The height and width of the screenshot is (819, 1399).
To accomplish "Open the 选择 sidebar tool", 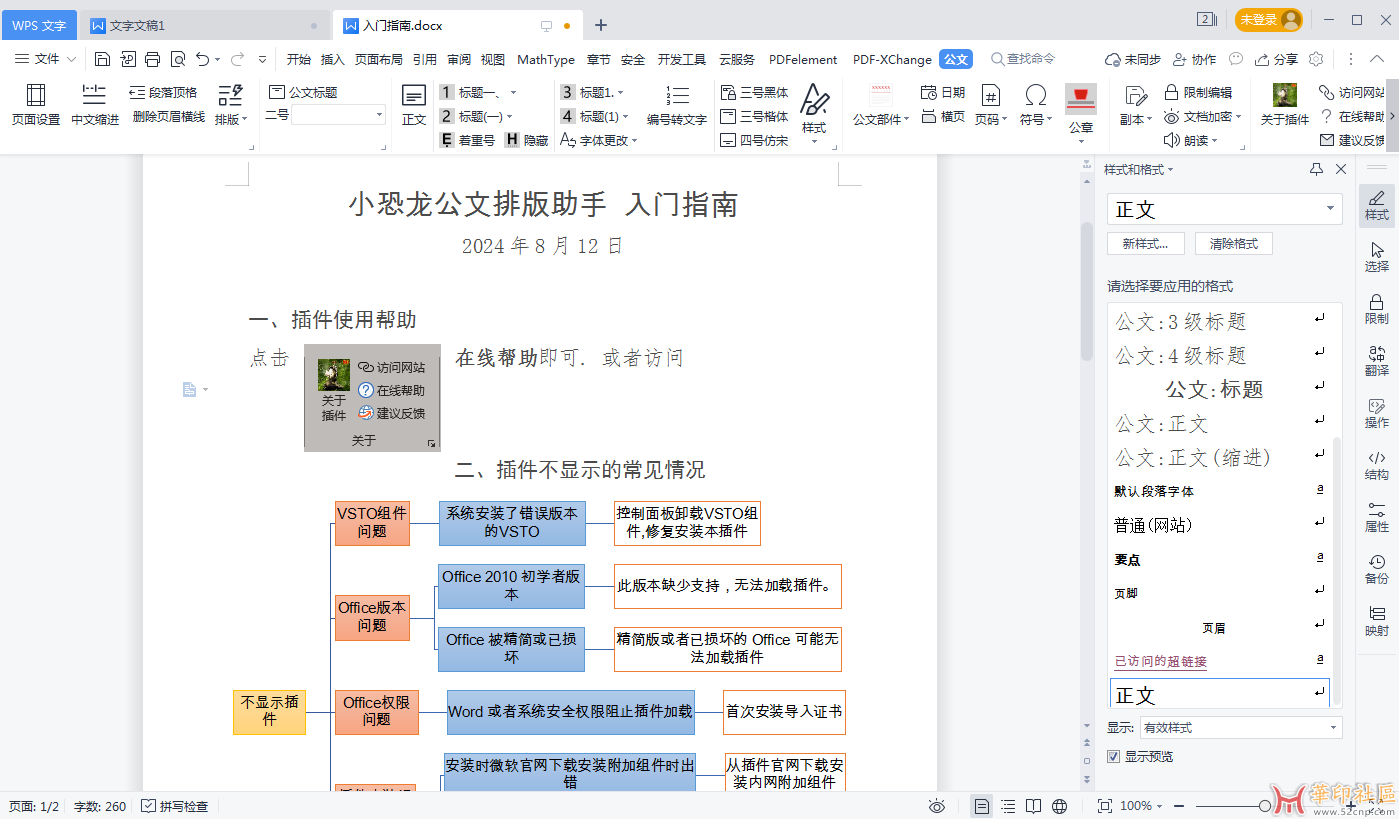I will (1377, 256).
